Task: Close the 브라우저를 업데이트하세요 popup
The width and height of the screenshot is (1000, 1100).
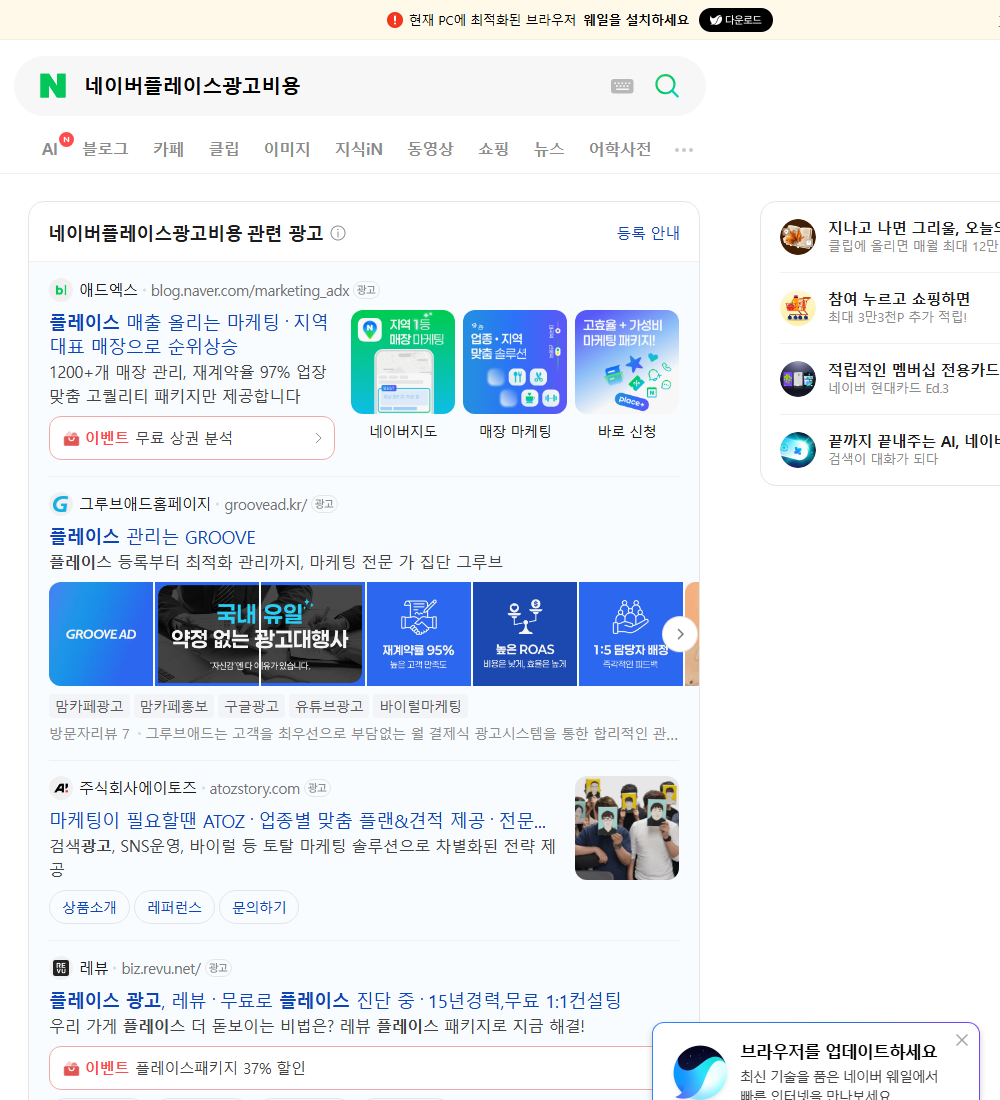Action: [x=961, y=1040]
